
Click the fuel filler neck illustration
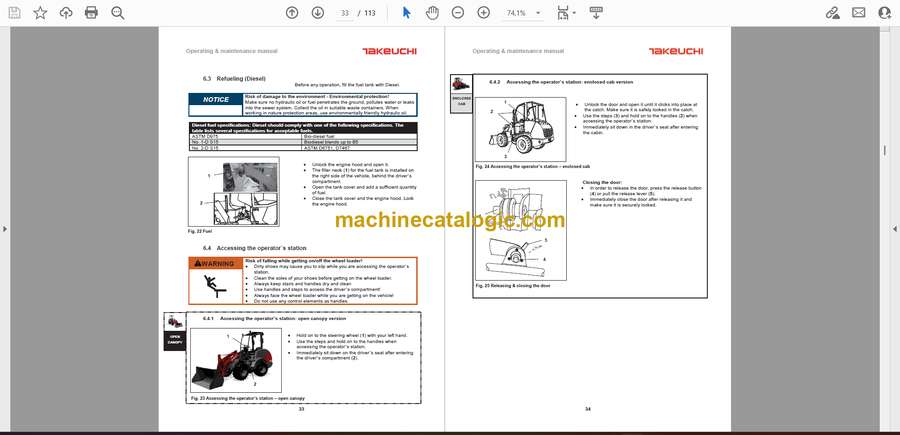coord(234,192)
